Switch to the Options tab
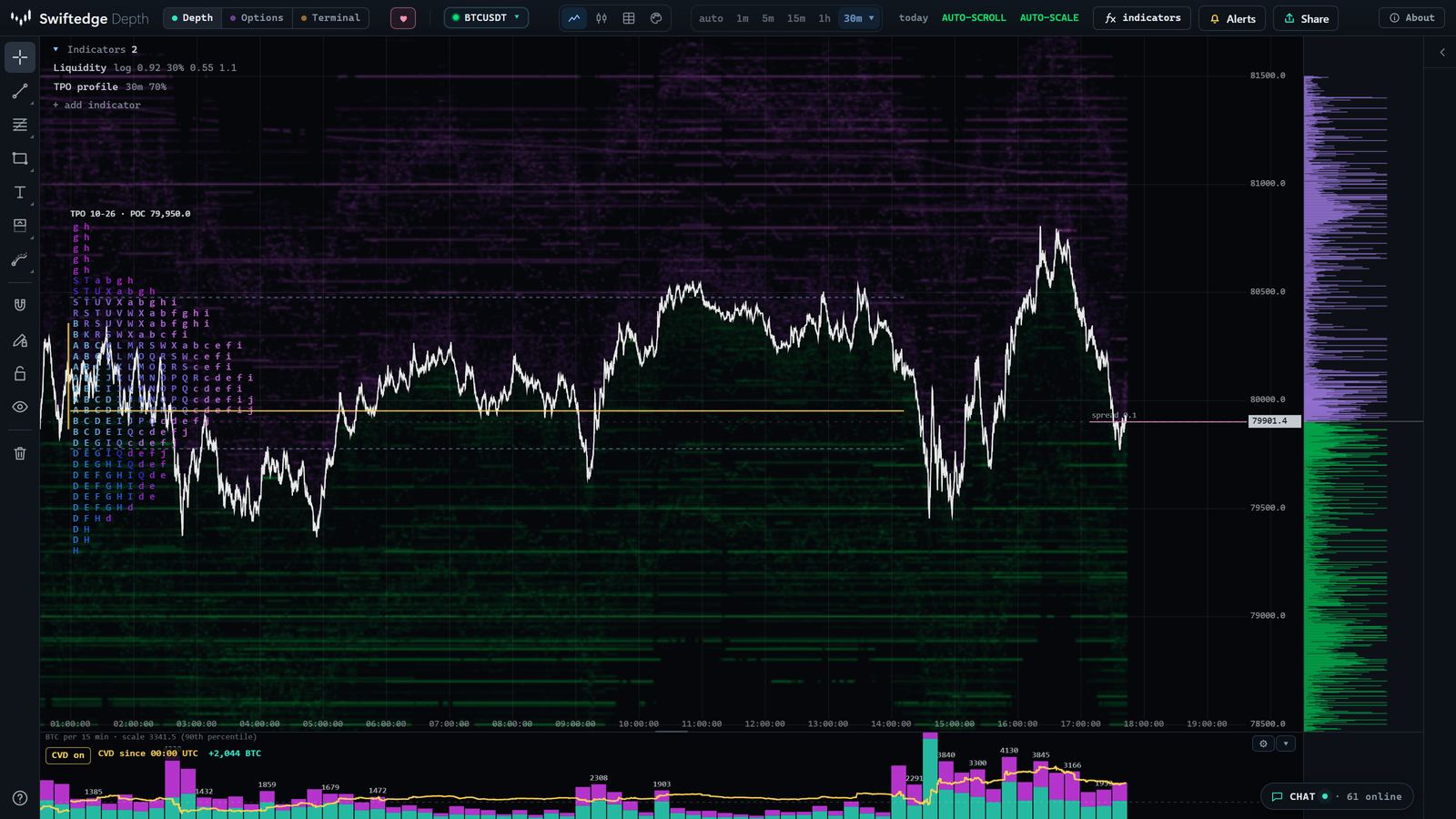 point(257,18)
